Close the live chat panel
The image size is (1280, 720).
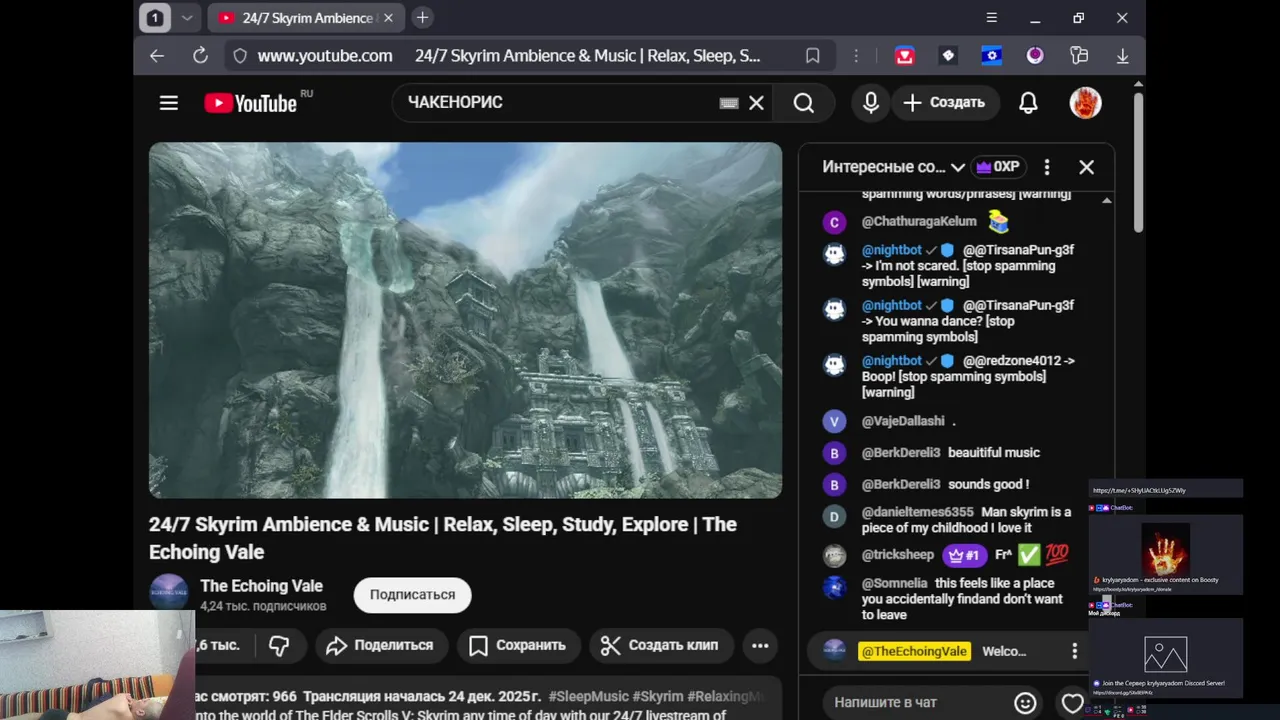click(1086, 167)
